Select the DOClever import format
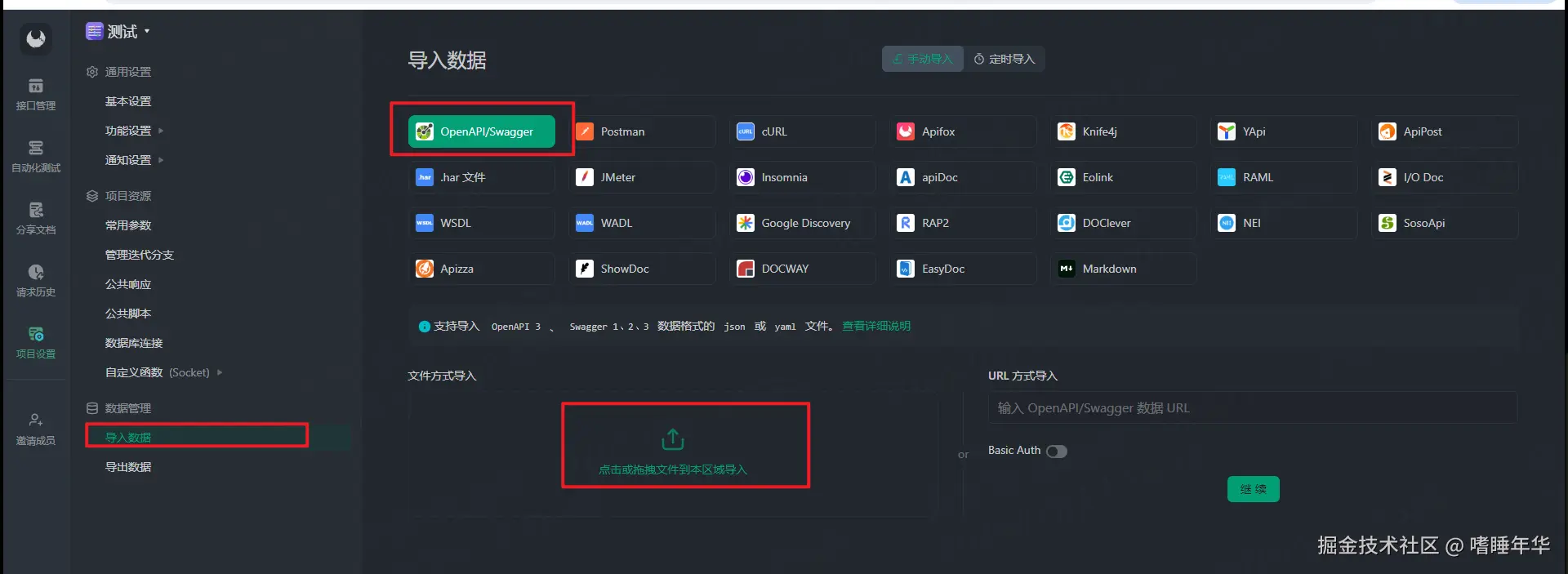The width and height of the screenshot is (1568, 574). pyautogui.click(x=1124, y=223)
